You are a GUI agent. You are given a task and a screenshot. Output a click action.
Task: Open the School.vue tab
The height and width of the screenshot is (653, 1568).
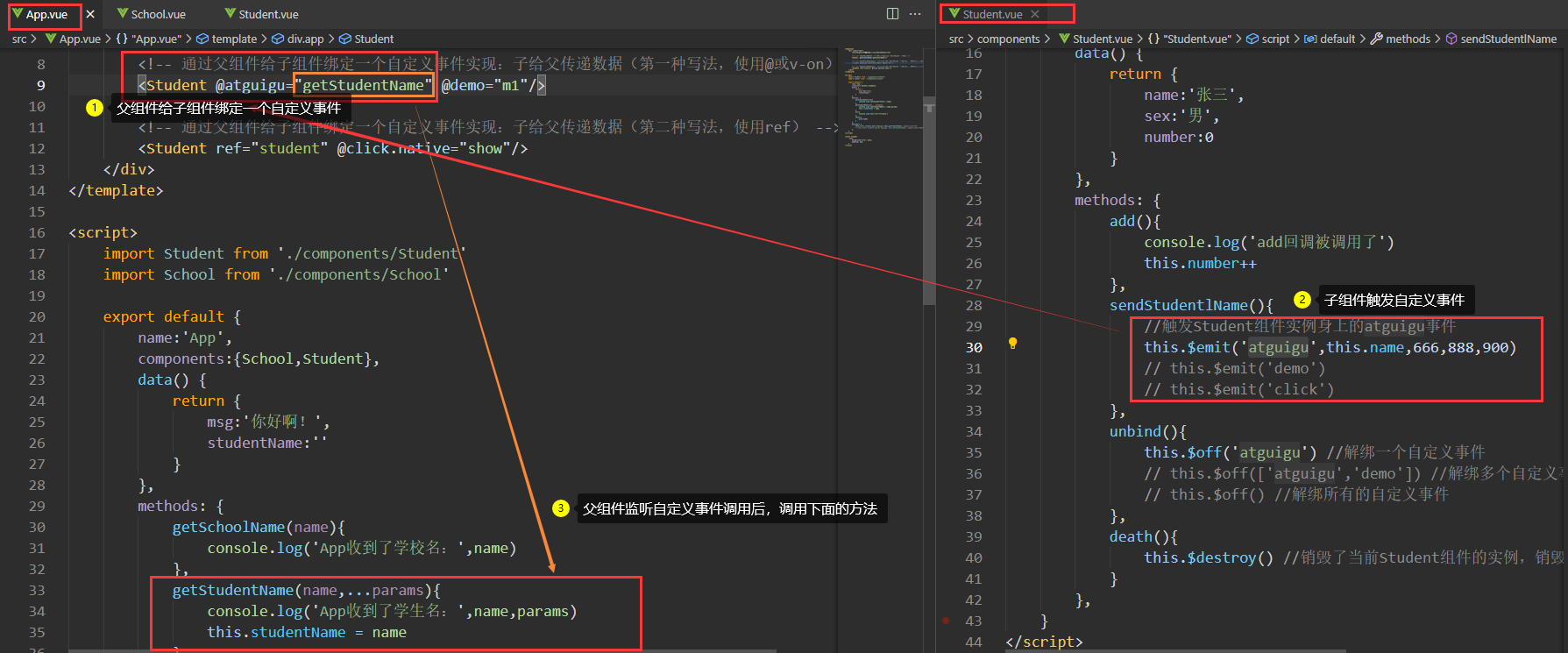click(x=158, y=15)
